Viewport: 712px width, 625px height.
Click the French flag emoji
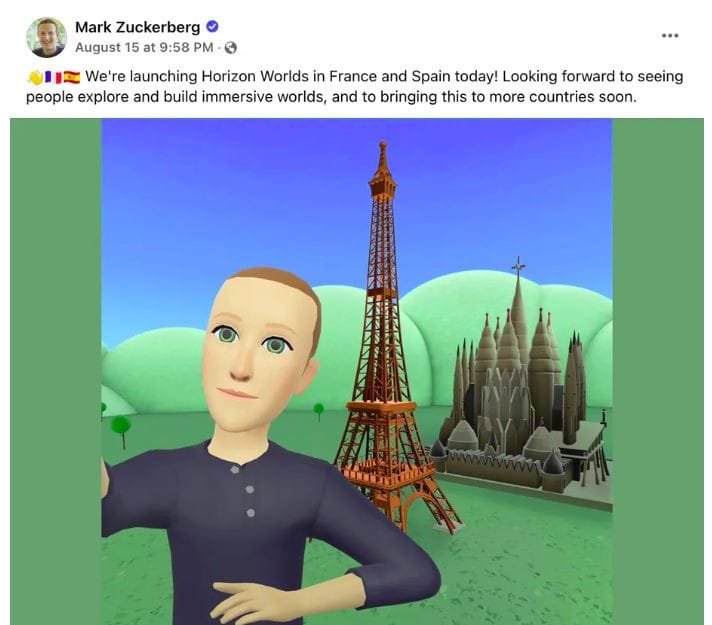[x=53, y=78]
